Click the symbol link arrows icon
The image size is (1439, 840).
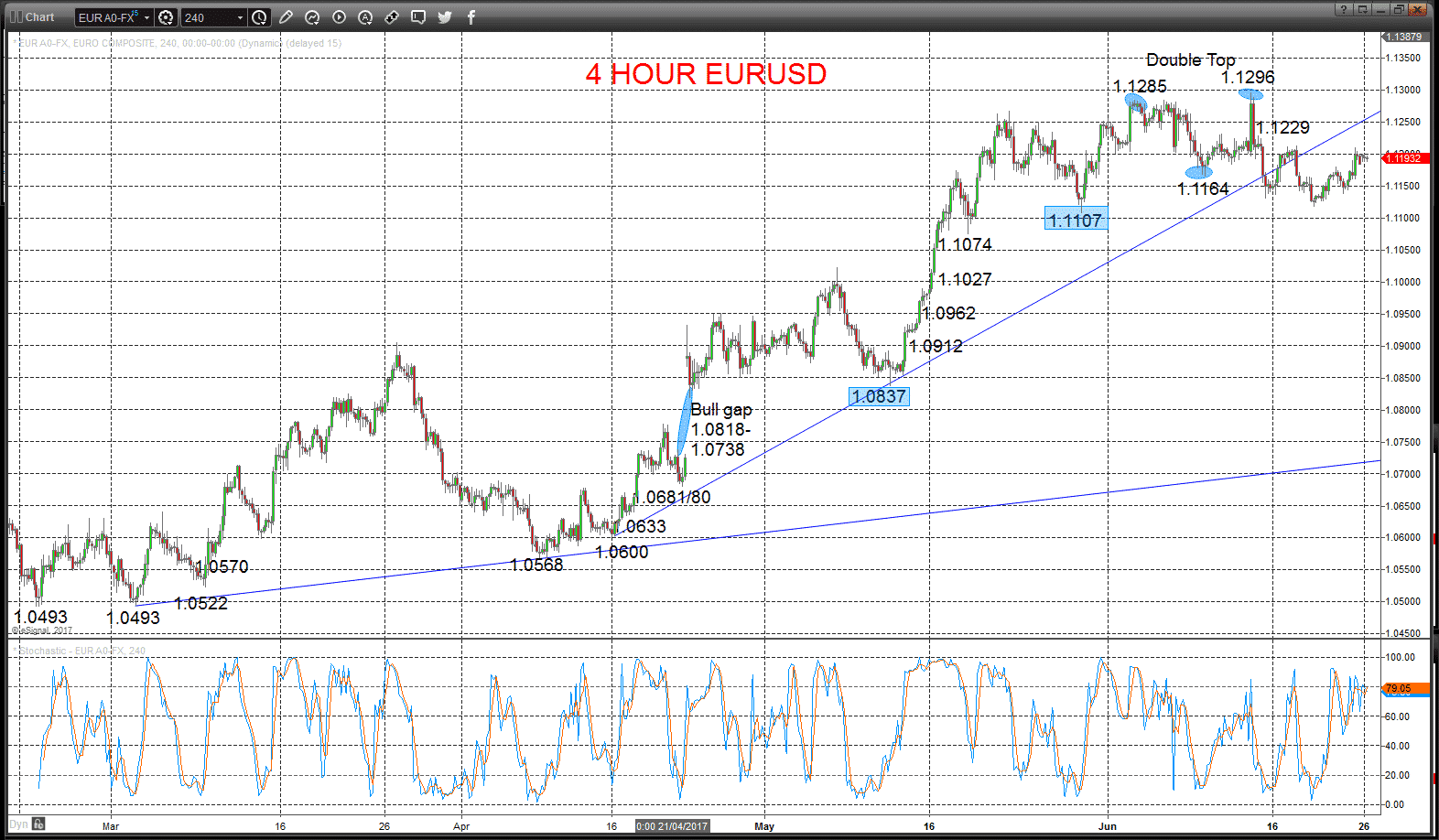pos(392,17)
